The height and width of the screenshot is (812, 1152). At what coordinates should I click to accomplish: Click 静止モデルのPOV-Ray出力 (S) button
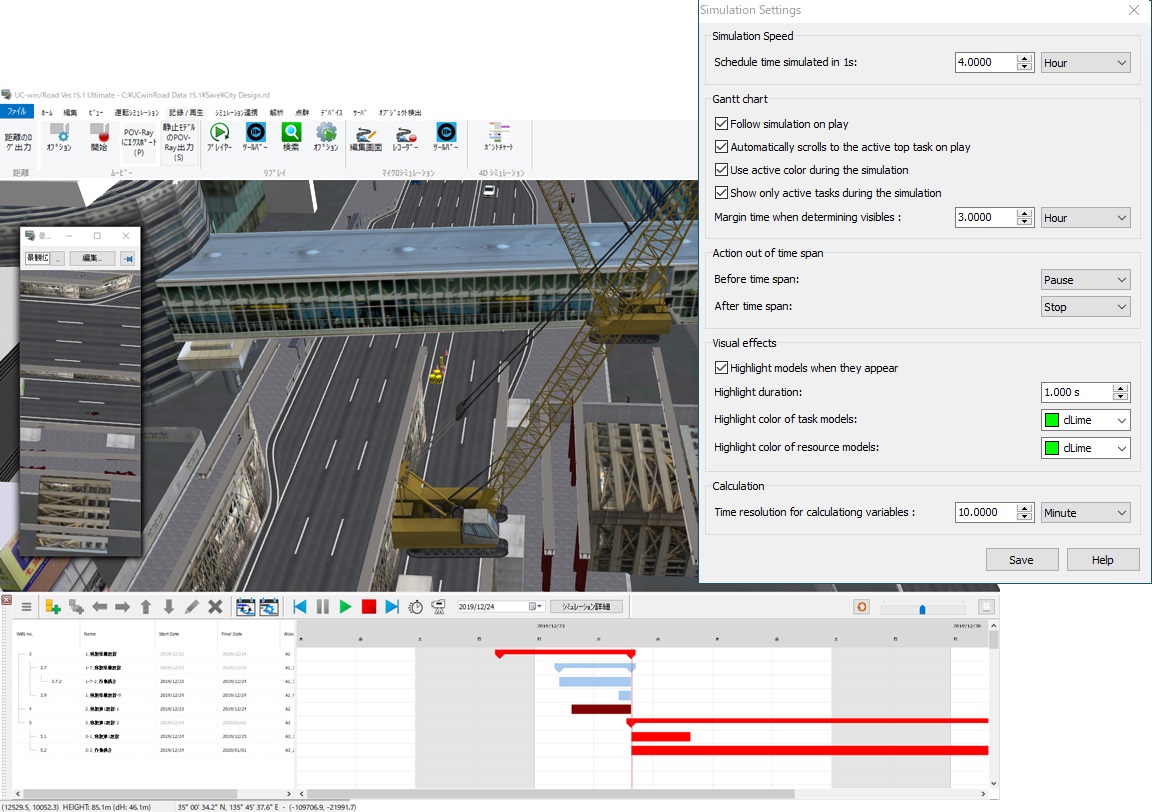[x=179, y=142]
